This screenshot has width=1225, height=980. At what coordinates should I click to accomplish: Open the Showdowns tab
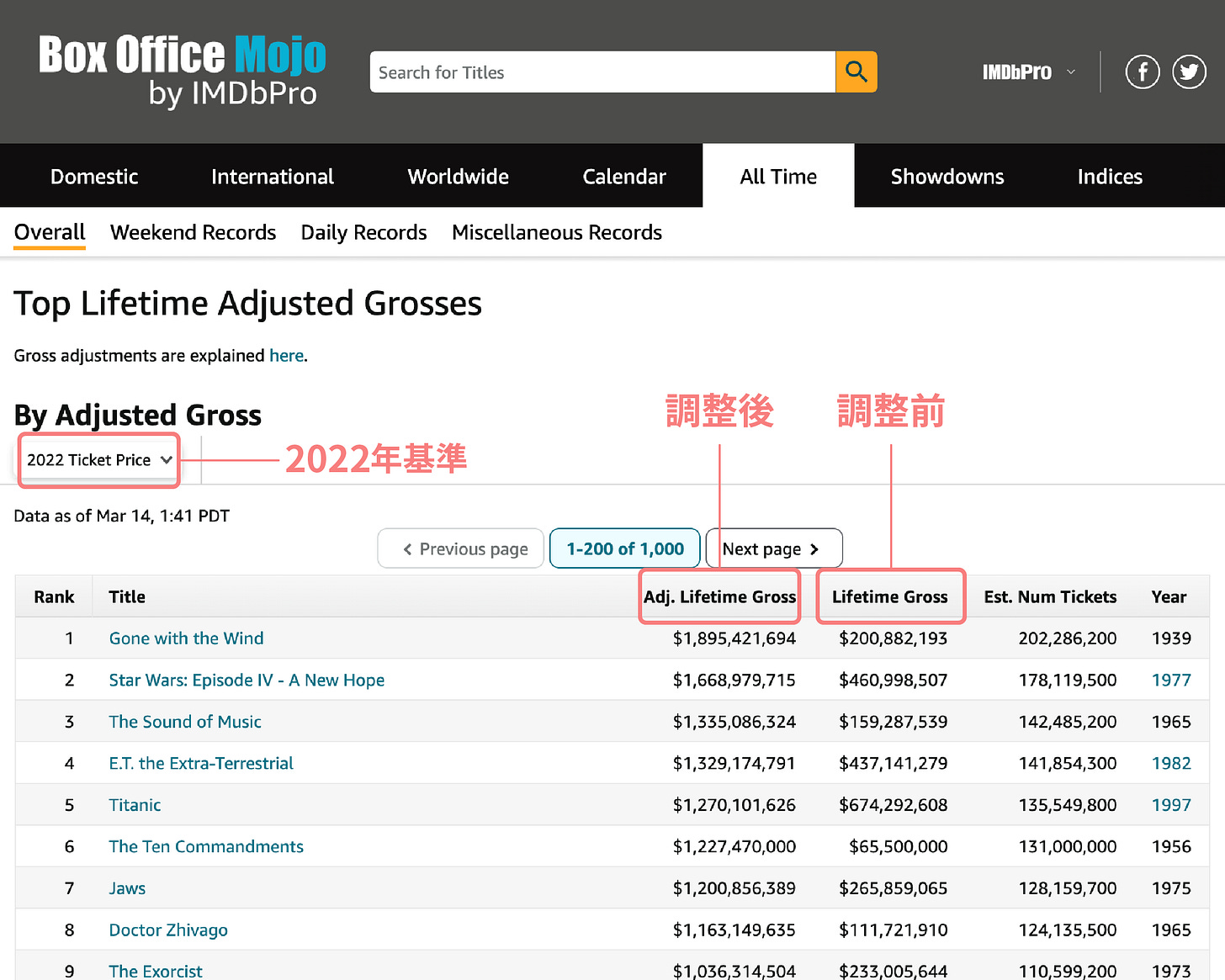(947, 177)
